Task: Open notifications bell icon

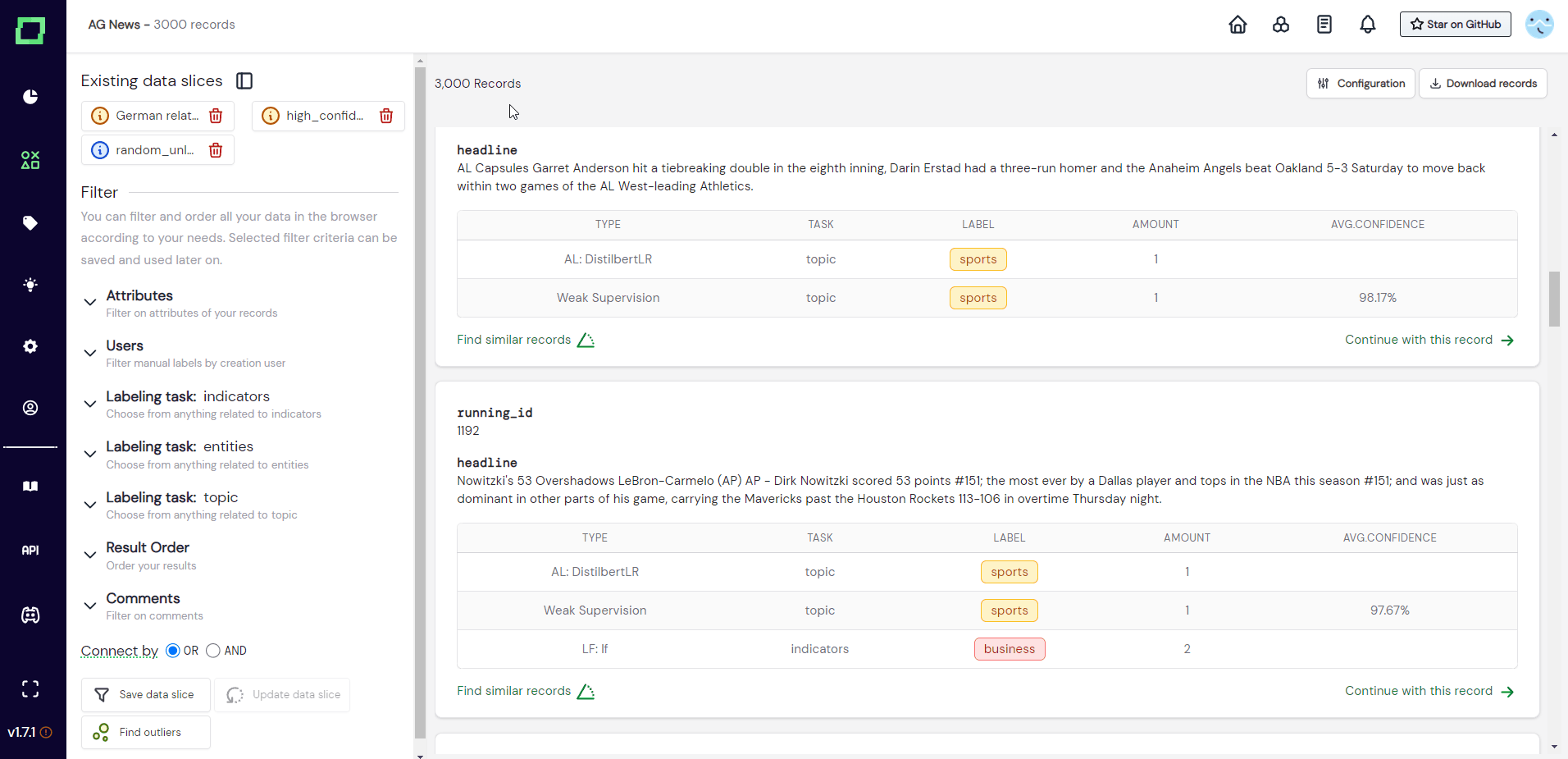Action: click(1368, 25)
